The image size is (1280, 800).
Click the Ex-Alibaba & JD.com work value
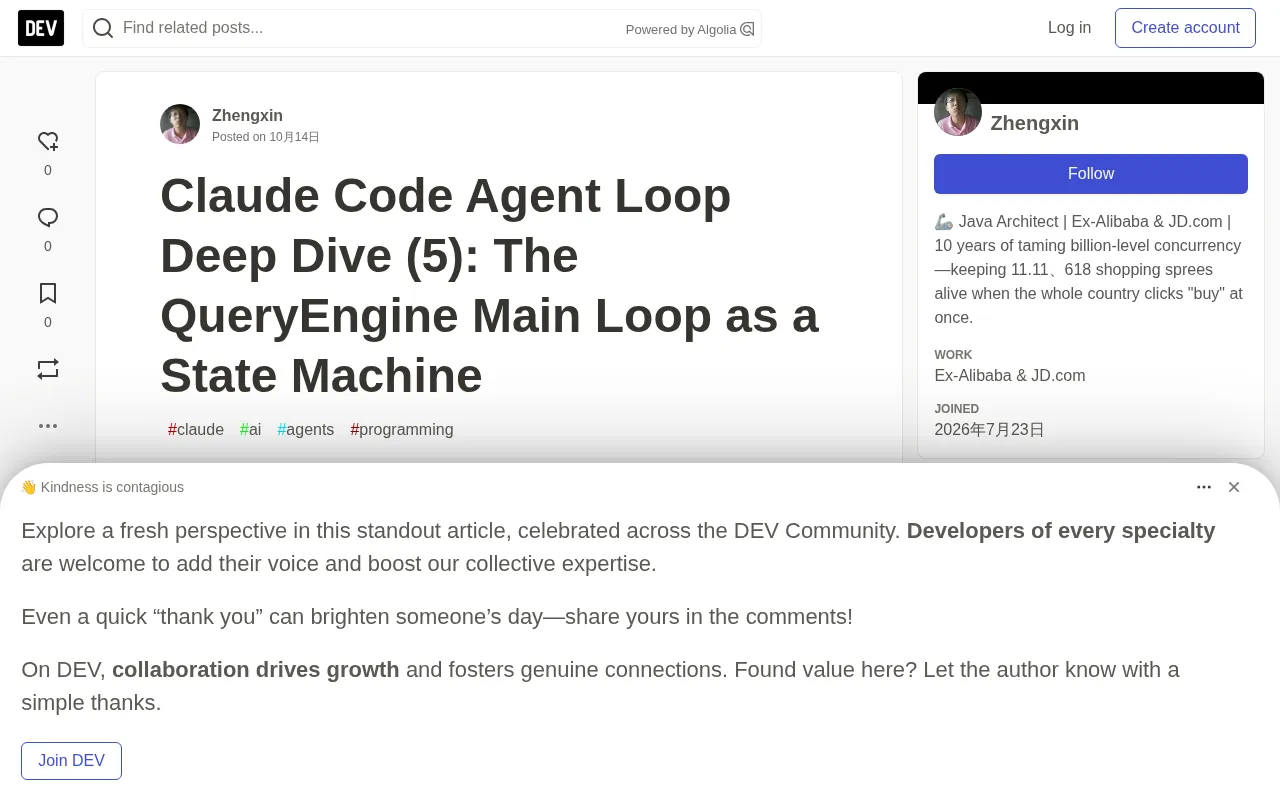click(x=1010, y=376)
